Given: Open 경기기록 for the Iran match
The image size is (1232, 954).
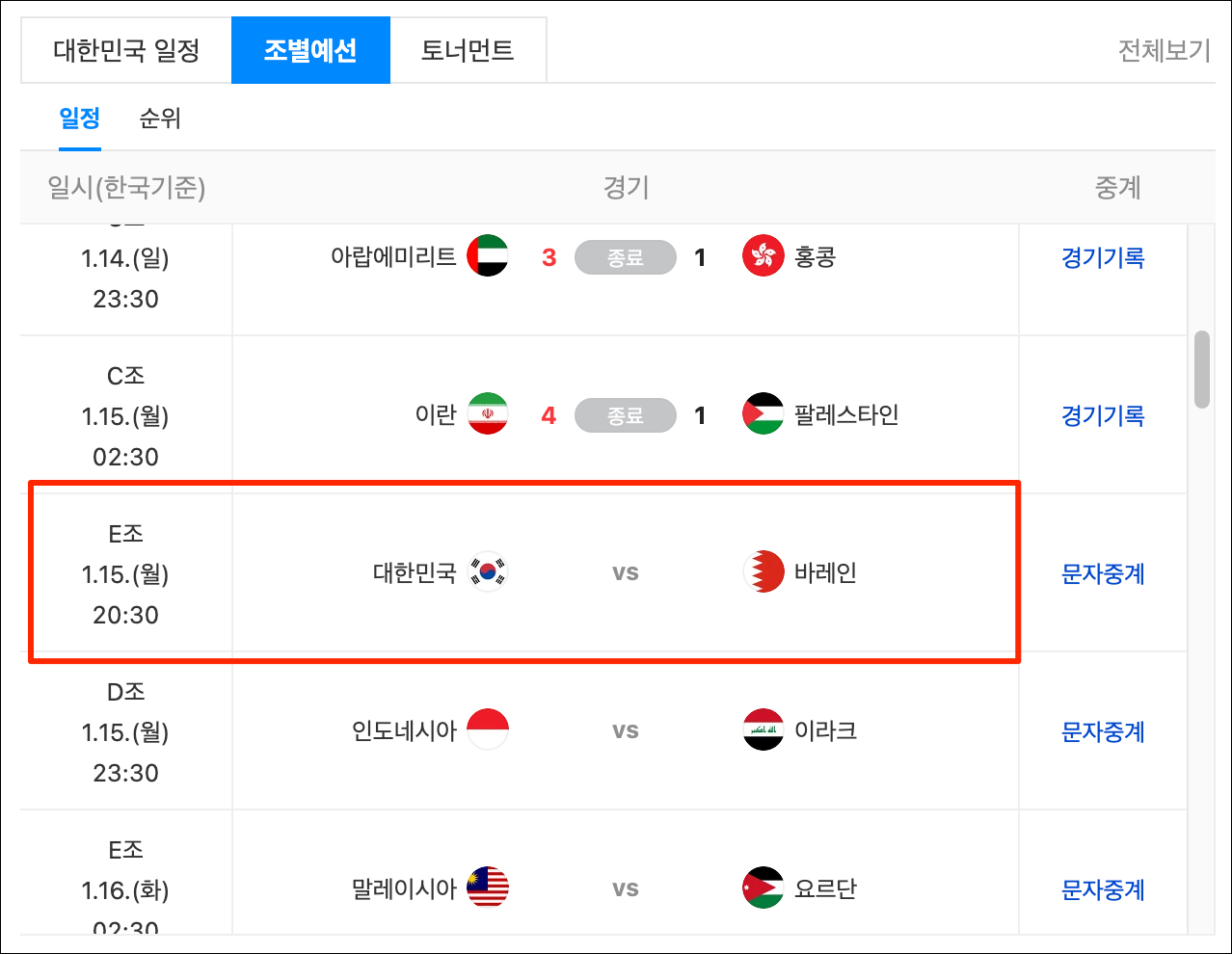Looking at the screenshot, I should click(x=1102, y=415).
